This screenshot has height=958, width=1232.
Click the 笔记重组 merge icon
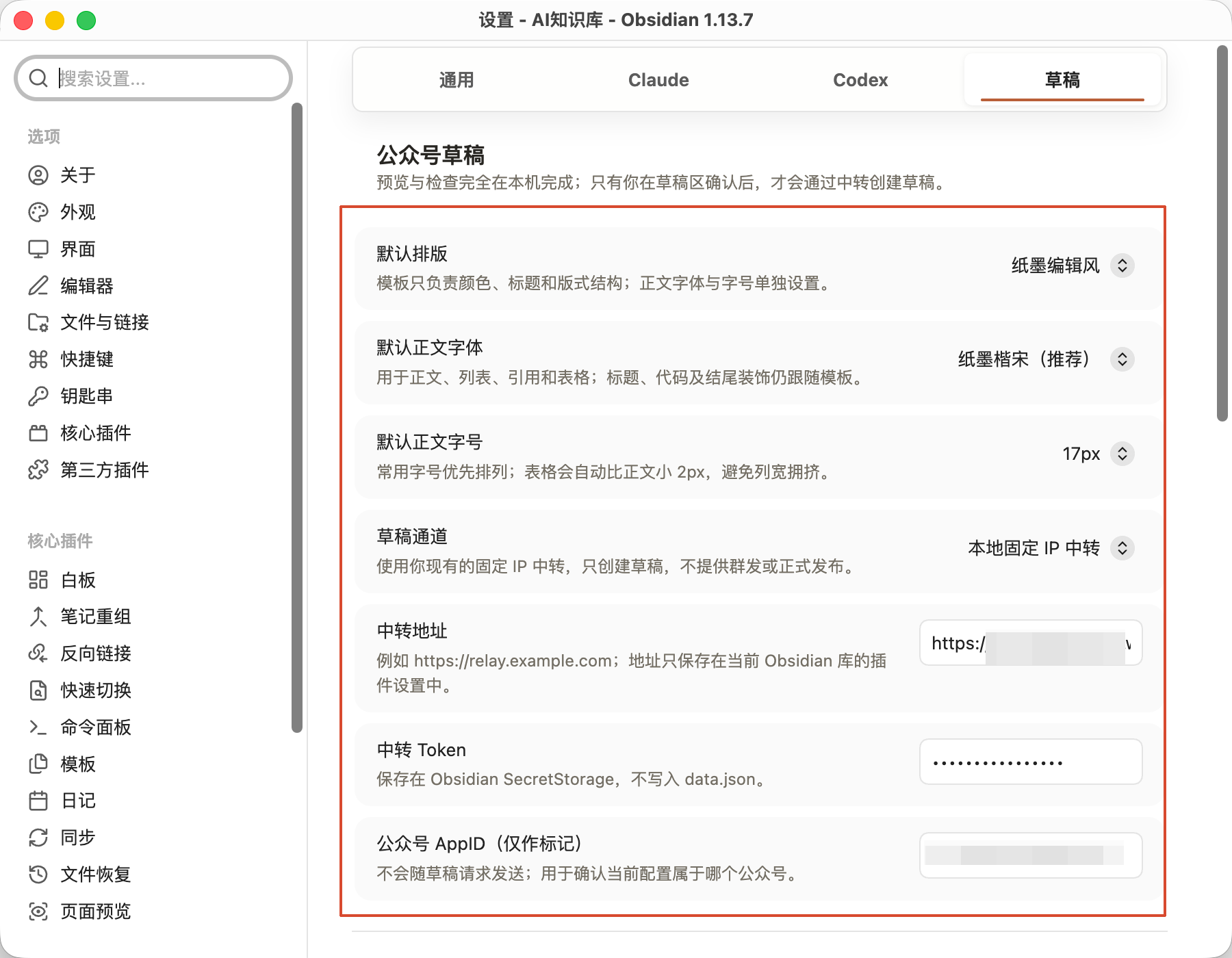pos(38,617)
